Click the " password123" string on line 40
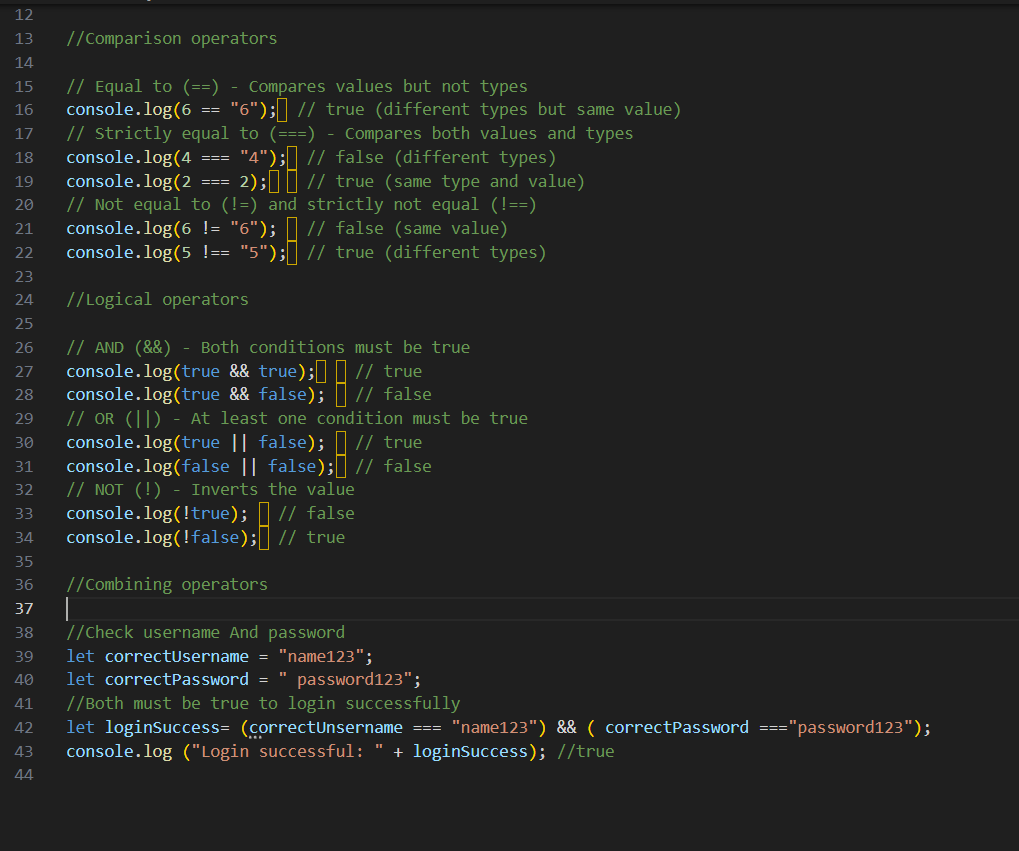This screenshot has width=1019, height=851. coord(345,680)
